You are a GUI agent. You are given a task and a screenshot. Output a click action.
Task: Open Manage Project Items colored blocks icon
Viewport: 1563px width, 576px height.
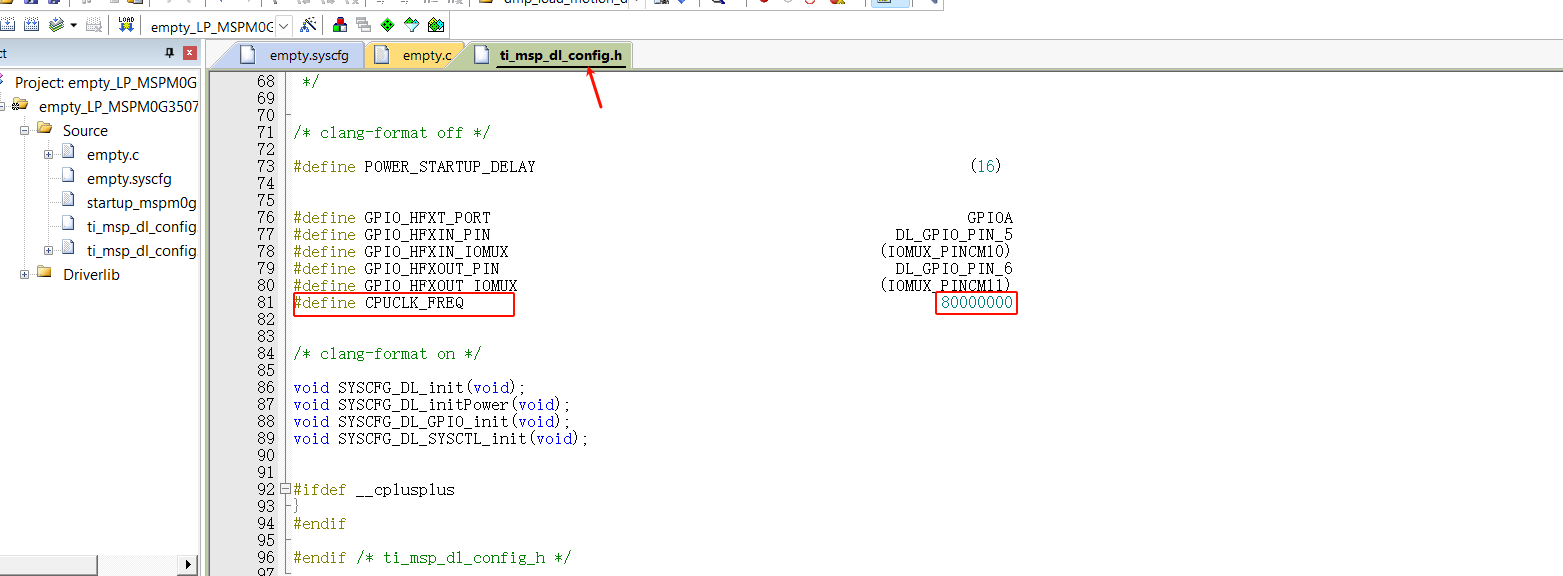[340, 24]
